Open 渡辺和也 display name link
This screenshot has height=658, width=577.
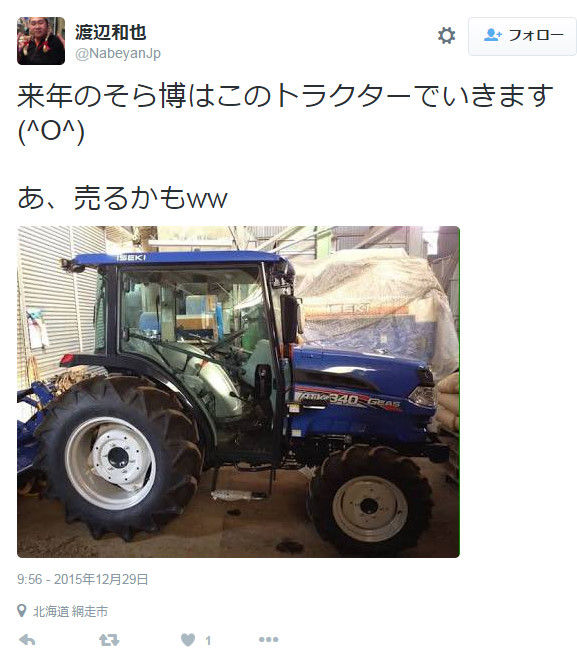[110, 32]
